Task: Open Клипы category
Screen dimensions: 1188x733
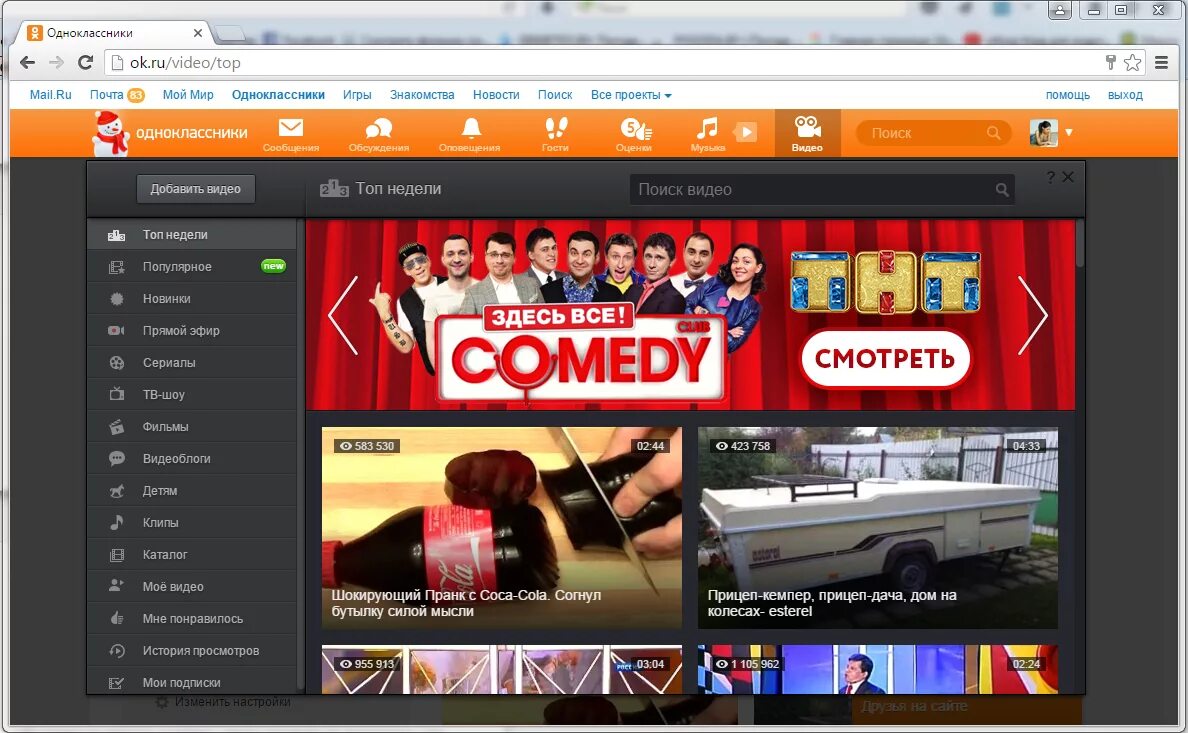Action: pyautogui.click(x=192, y=522)
